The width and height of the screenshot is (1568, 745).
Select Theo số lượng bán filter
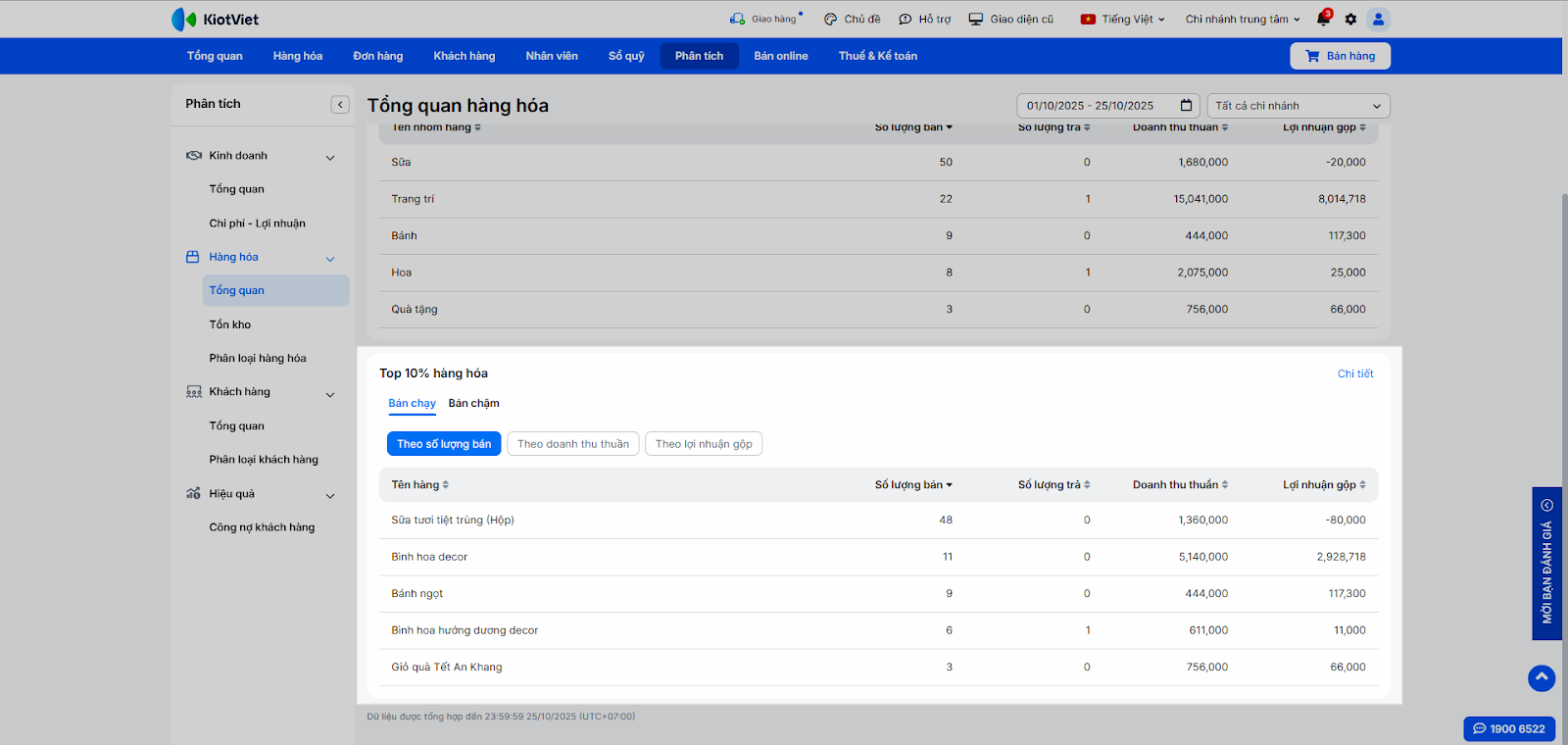[444, 444]
